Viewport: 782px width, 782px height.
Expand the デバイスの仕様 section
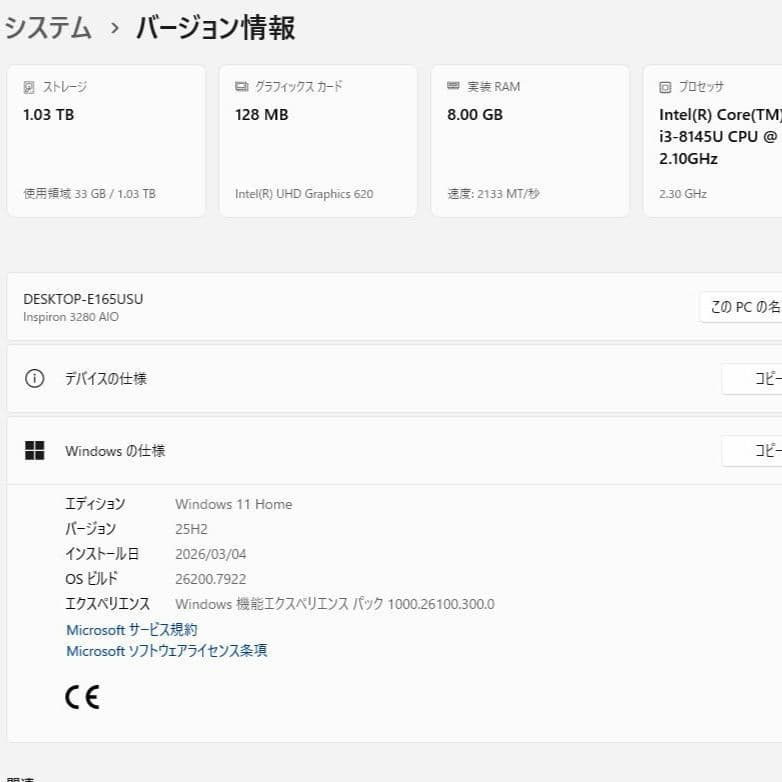pyautogui.click(x=394, y=379)
